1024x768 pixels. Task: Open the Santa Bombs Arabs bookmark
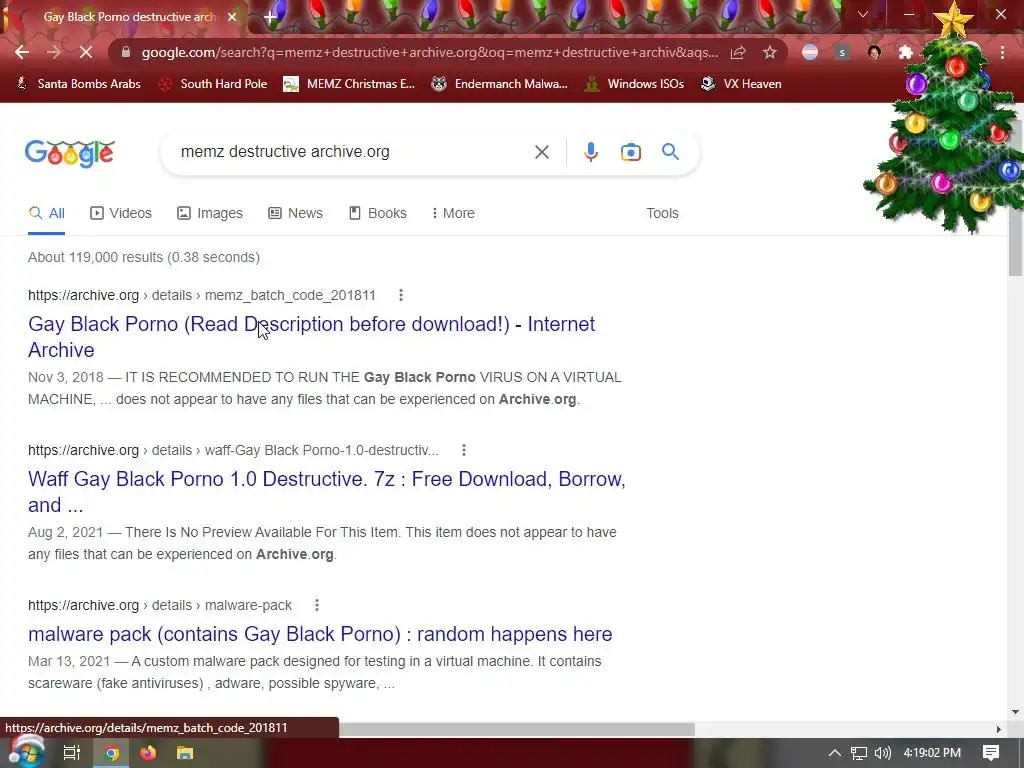[78, 84]
